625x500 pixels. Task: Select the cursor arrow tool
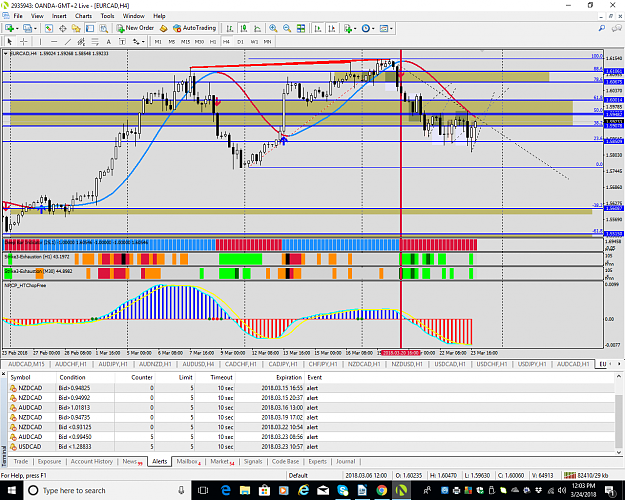pos(10,41)
